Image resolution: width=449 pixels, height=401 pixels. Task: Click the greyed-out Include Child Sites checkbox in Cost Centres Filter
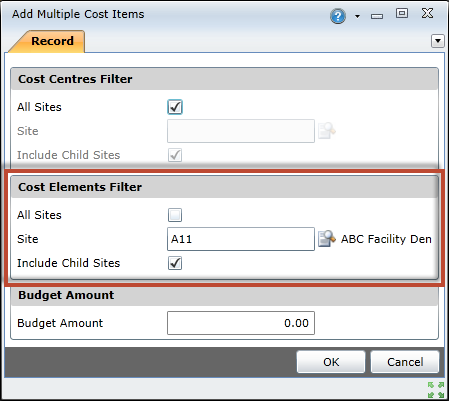click(175, 155)
